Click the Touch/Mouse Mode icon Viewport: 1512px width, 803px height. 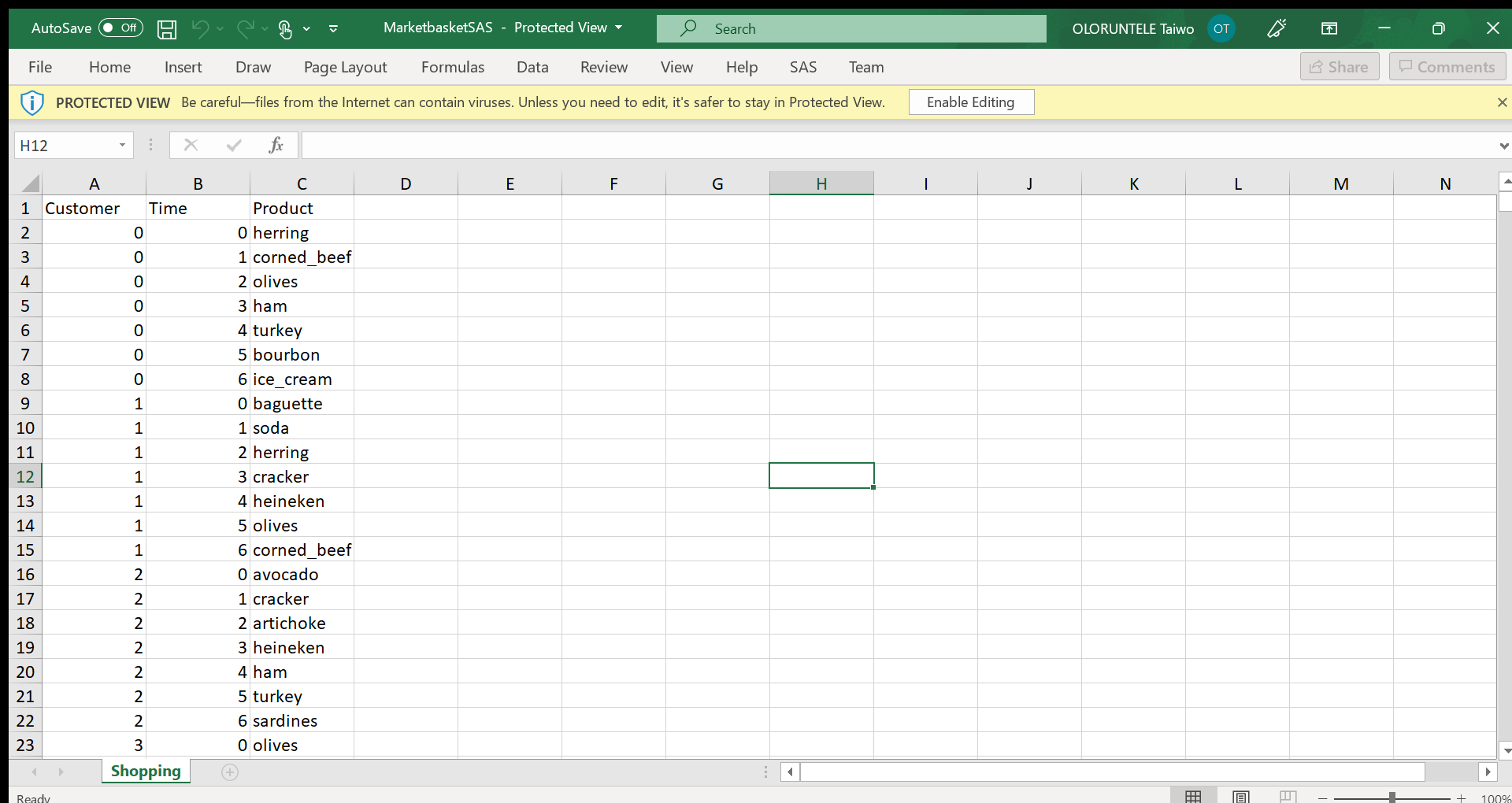[x=285, y=29]
